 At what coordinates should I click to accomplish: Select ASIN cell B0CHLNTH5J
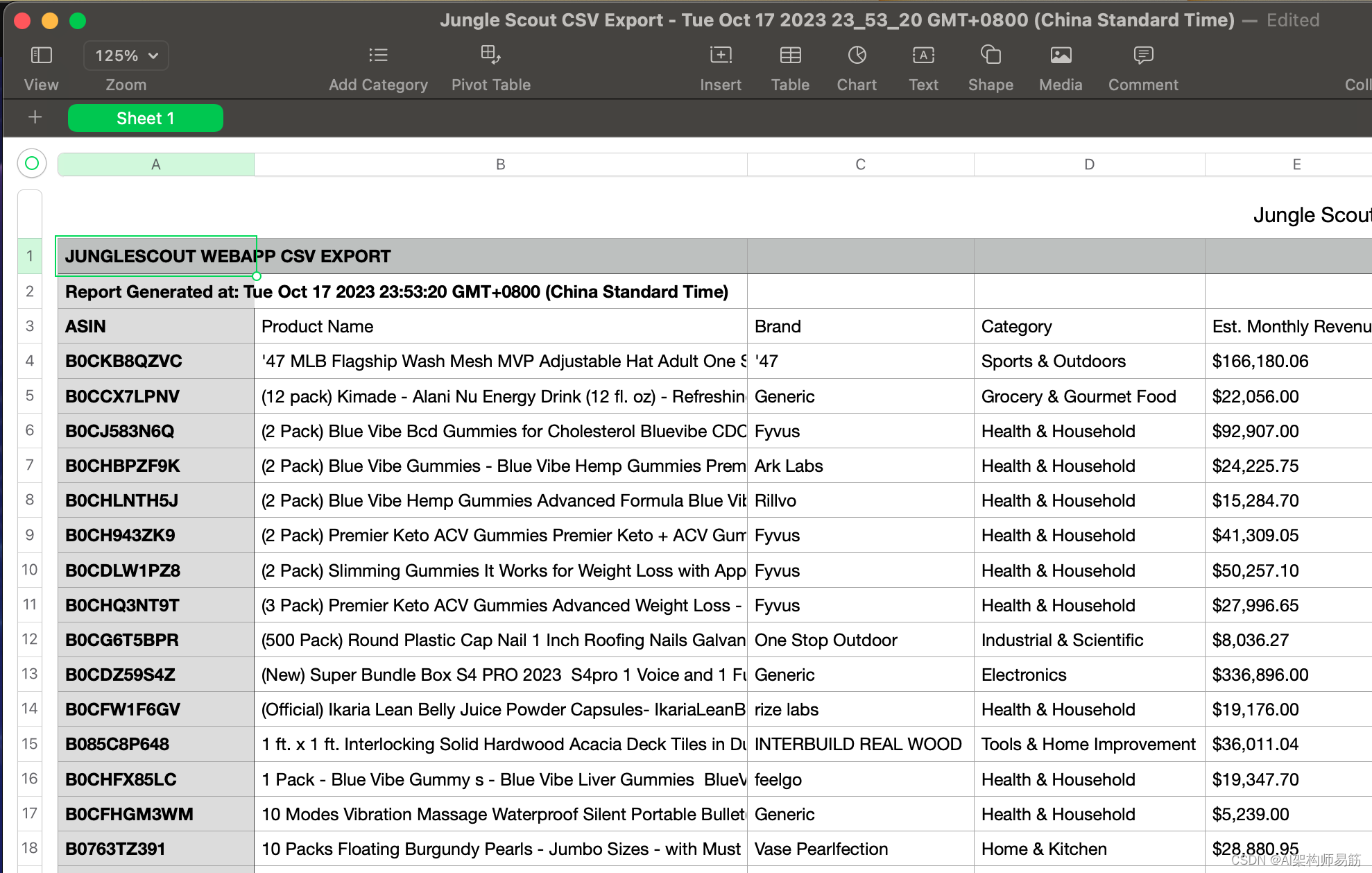(156, 500)
